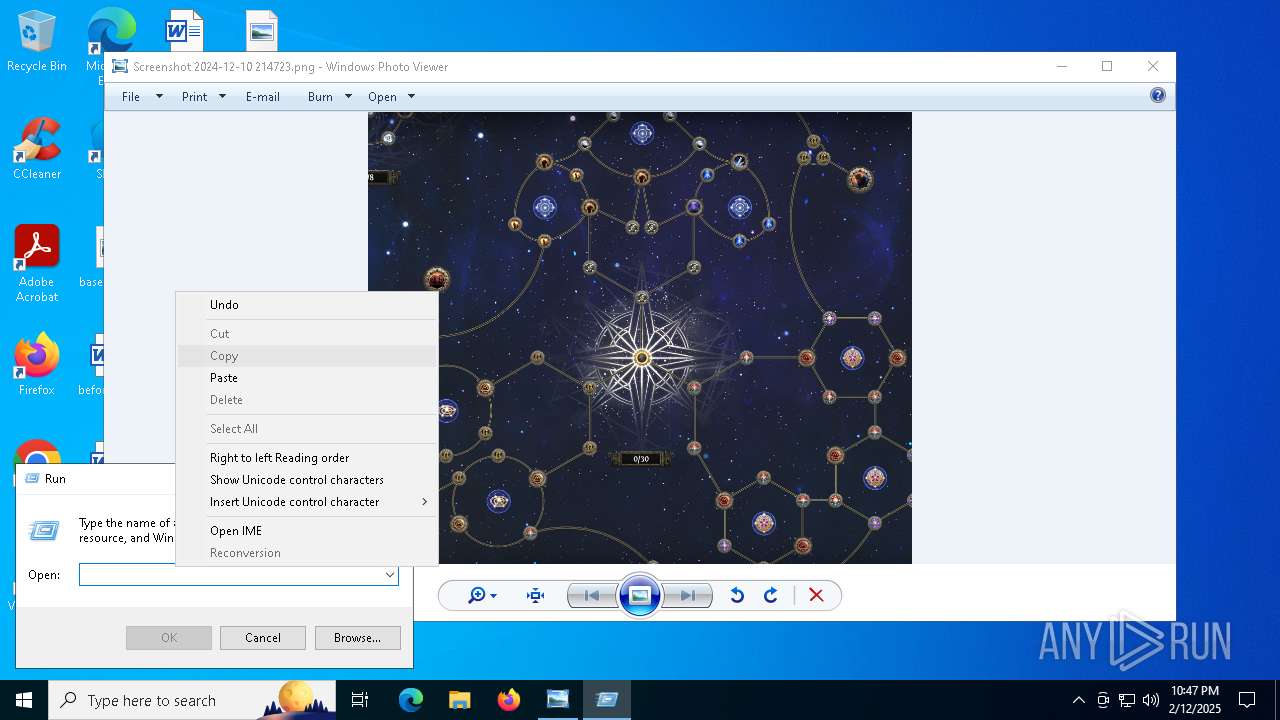Go to the previous photo
Screen dimensions: 1280x720
(592, 595)
